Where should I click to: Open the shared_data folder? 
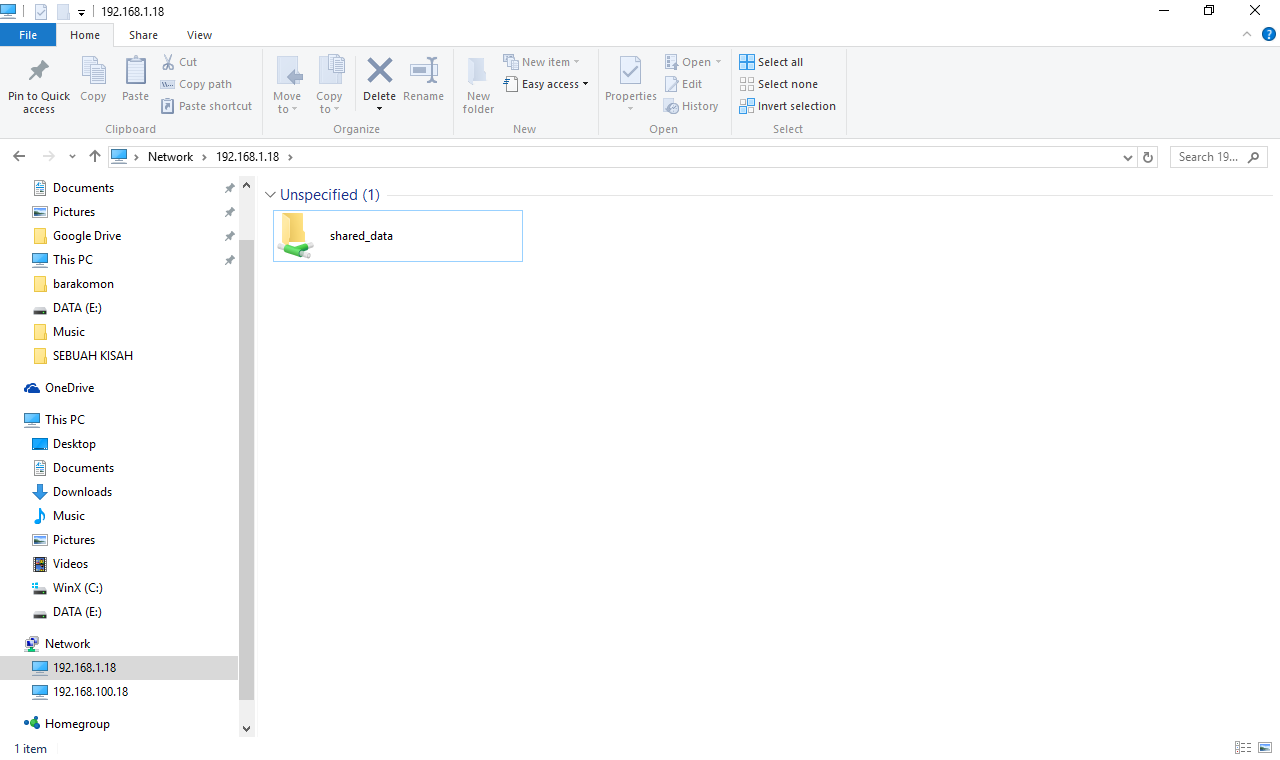pos(361,235)
